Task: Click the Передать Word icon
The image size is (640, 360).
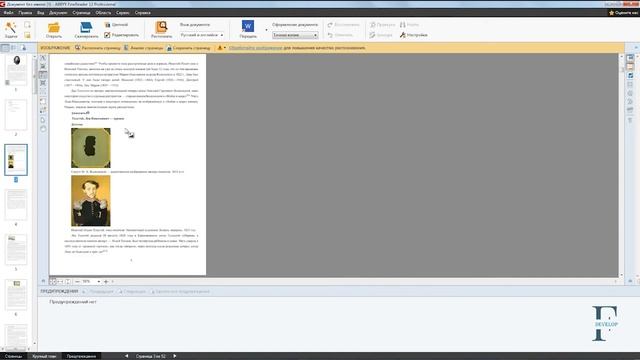Action: [x=248, y=30]
